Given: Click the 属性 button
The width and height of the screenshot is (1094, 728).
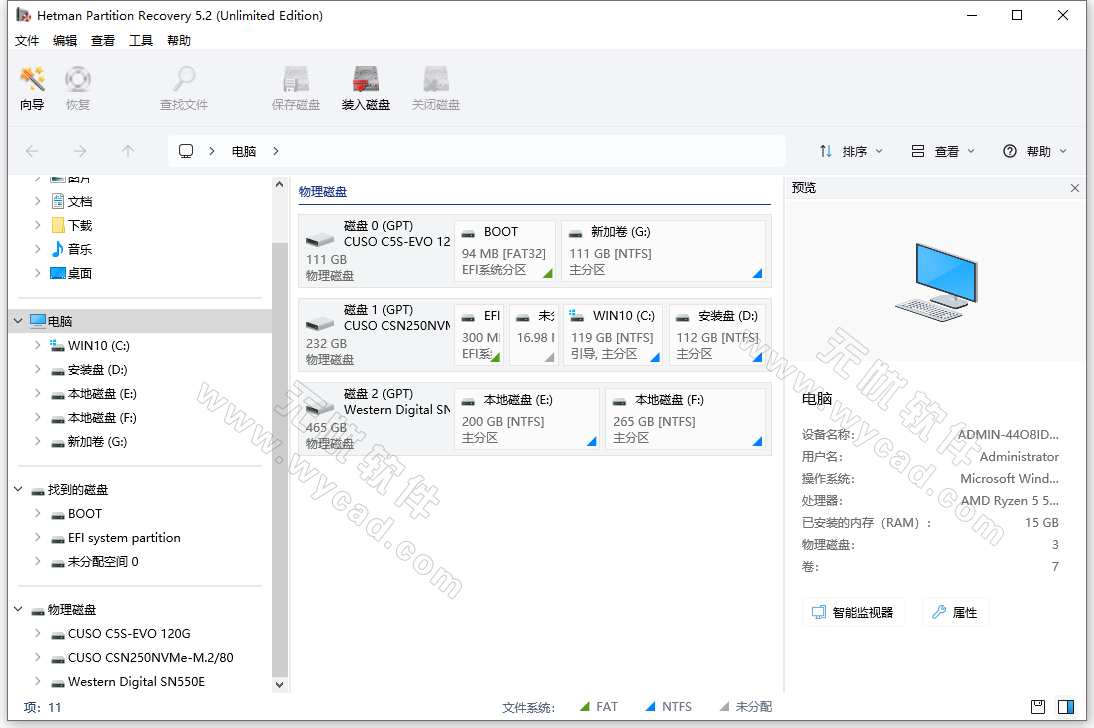Looking at the screenshot, I should [956, 611].
